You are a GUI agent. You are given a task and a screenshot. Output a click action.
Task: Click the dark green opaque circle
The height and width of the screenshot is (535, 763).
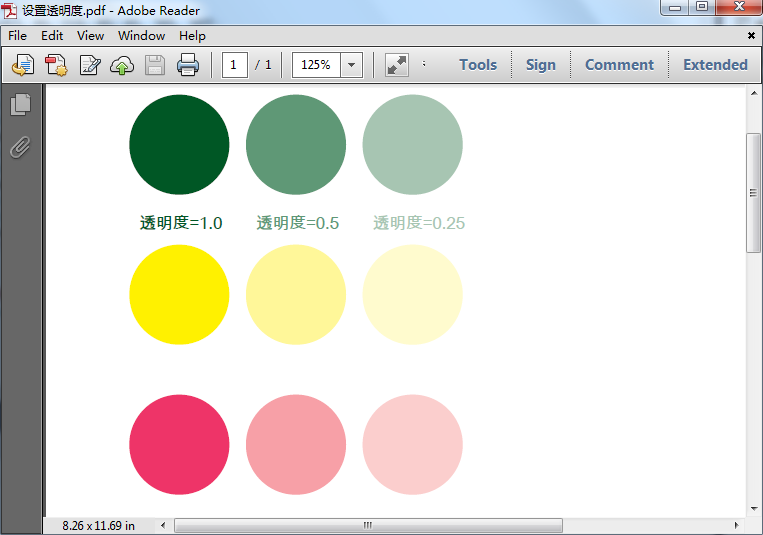(x=179, y=145)
